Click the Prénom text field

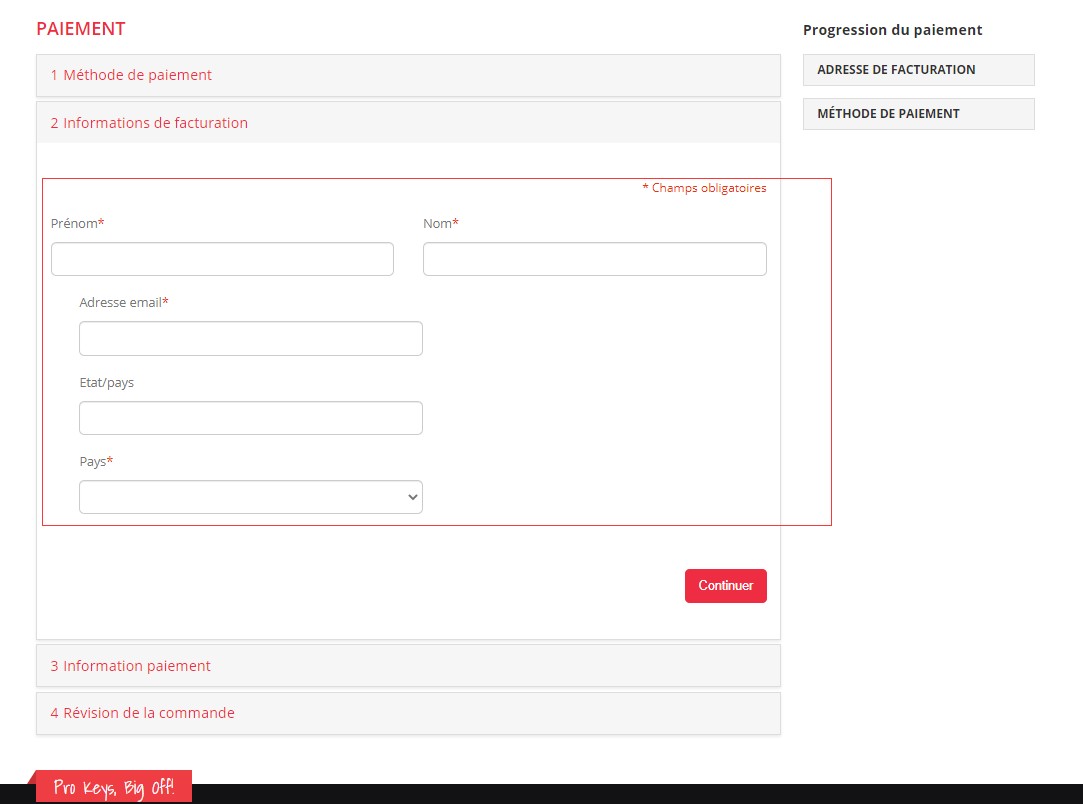(222, 259)
